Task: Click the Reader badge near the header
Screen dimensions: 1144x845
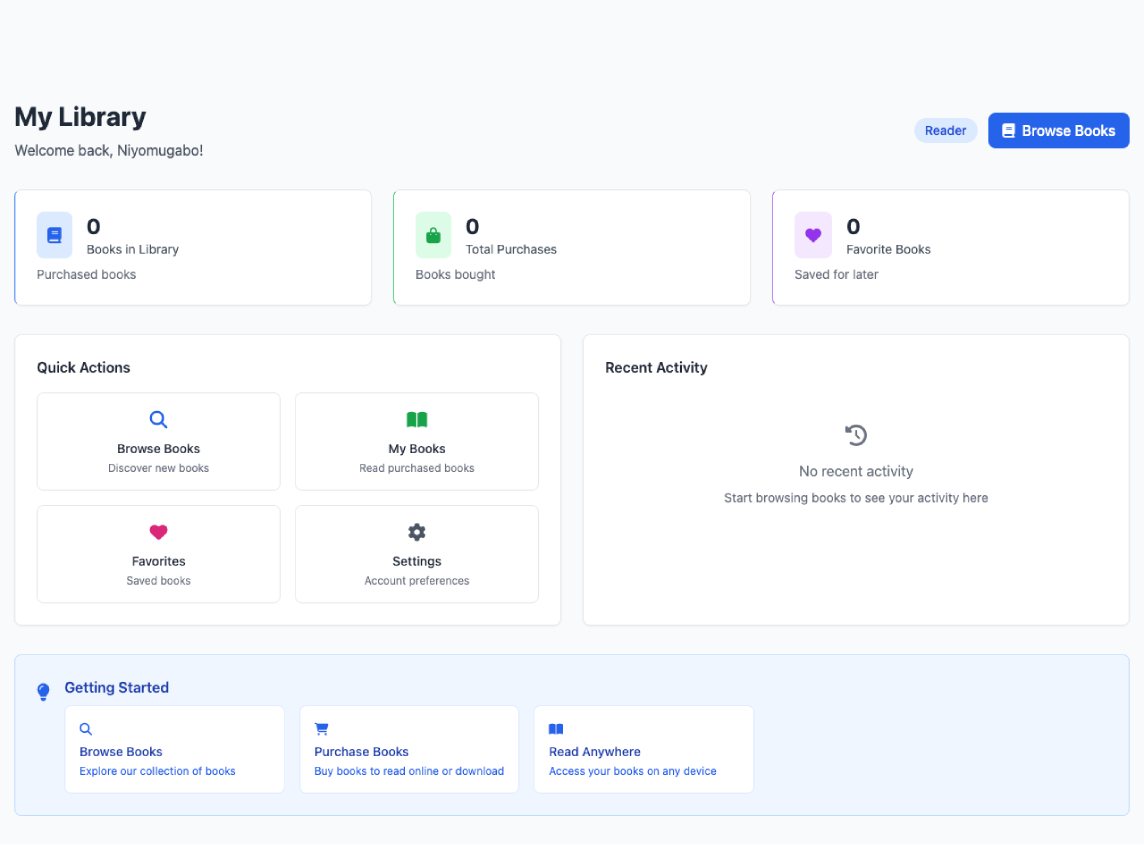Action: (945, 130)
